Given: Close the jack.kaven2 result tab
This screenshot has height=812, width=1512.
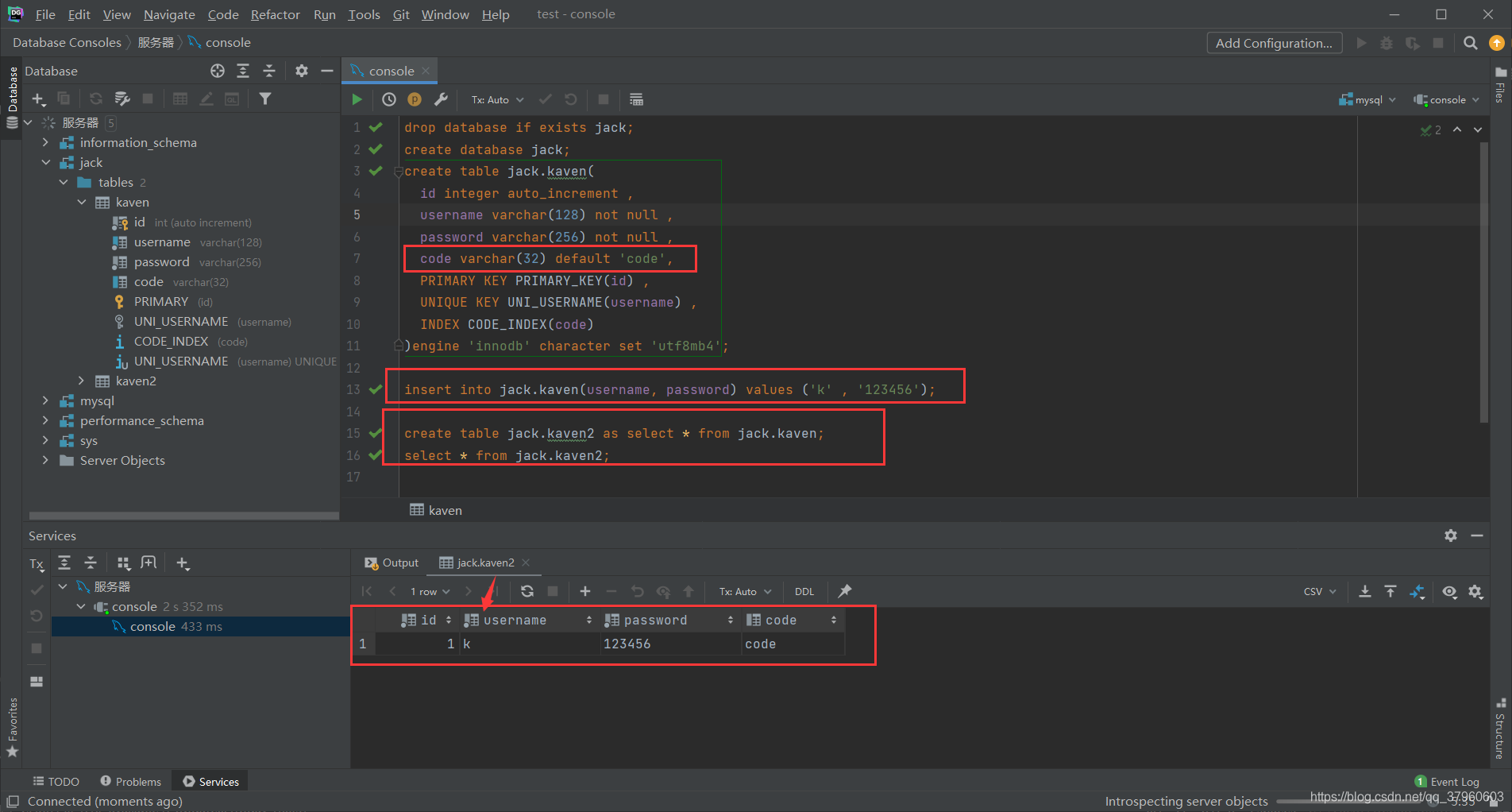Looking at the screenshot, I should click(526, 563).
